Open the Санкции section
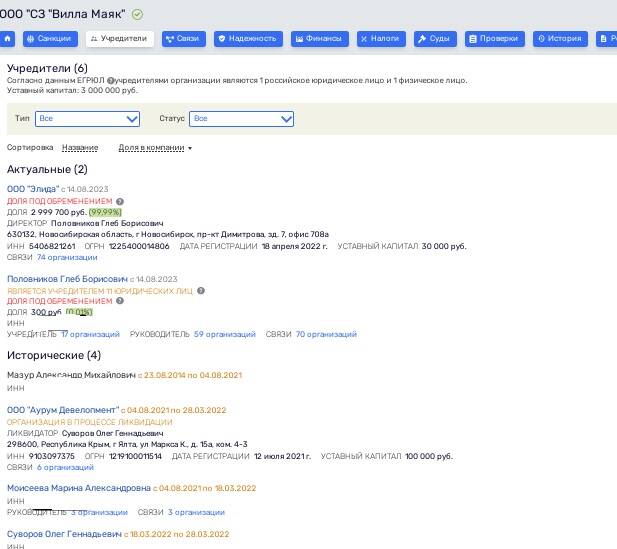The width and height of the screenshot is (617, 549). (50, 39)
